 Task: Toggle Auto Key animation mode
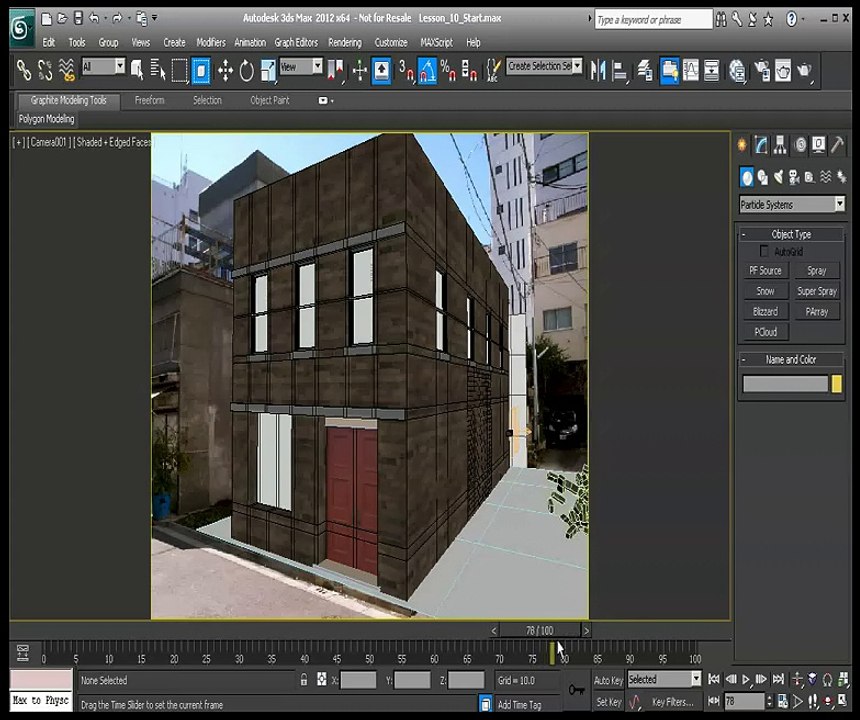(x=608, y=680)
